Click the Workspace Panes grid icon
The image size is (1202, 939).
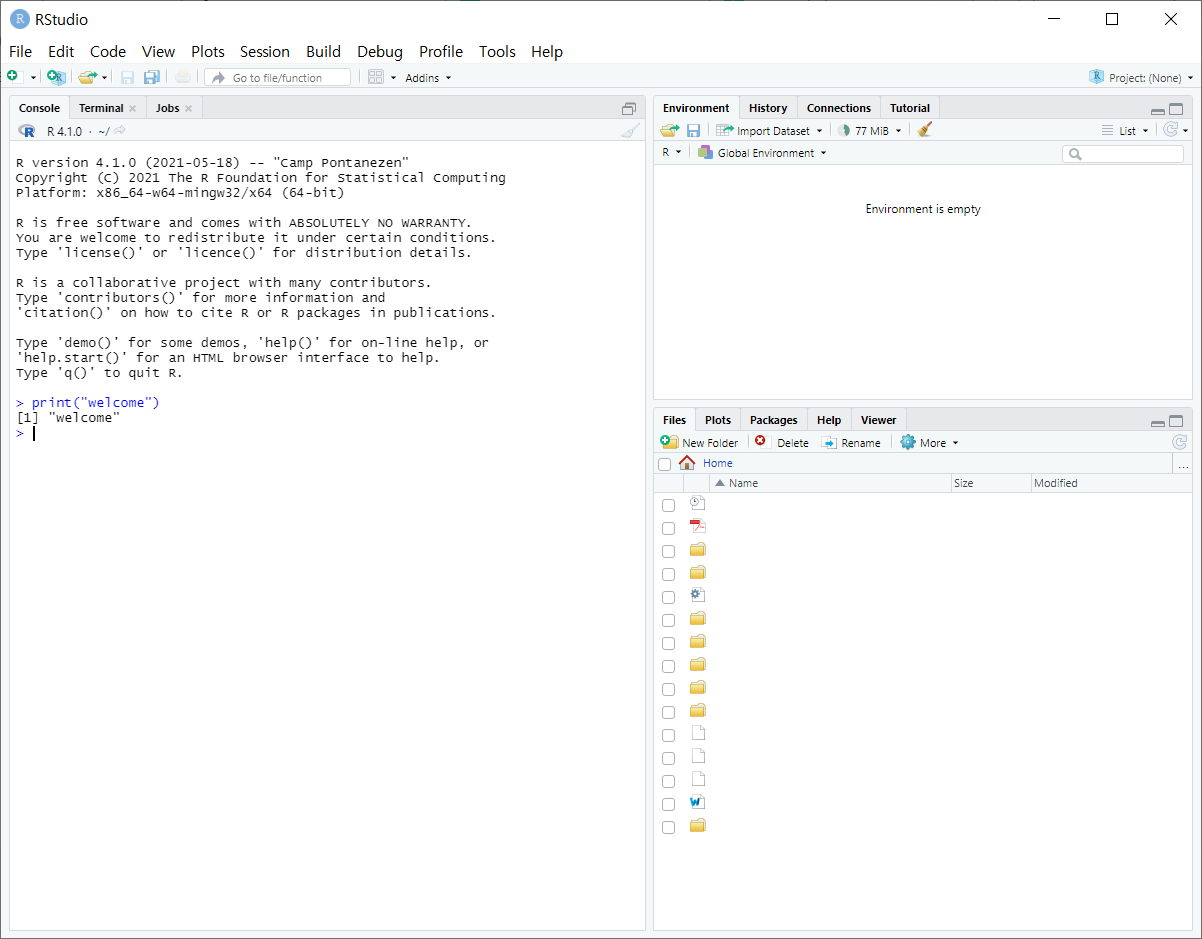point(376,77)
